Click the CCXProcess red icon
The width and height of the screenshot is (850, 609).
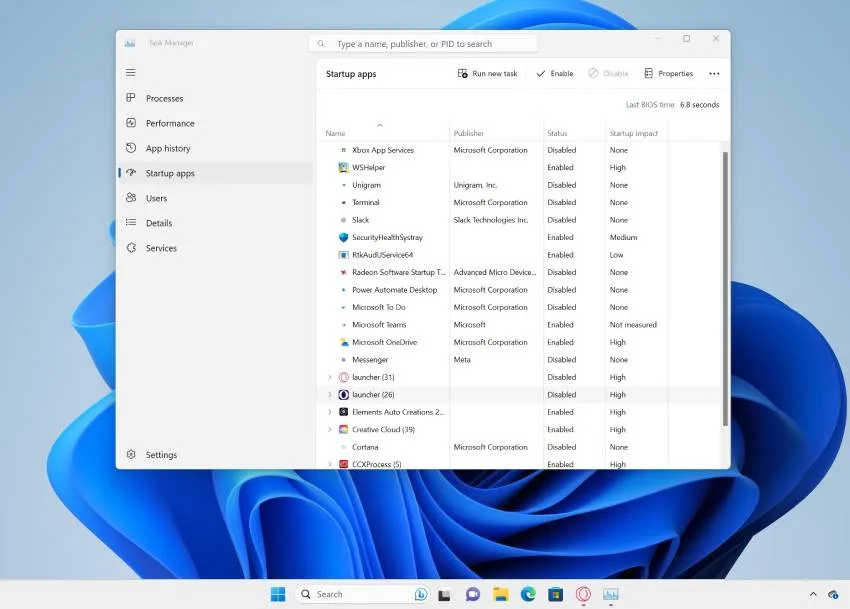tap(343, 464)
